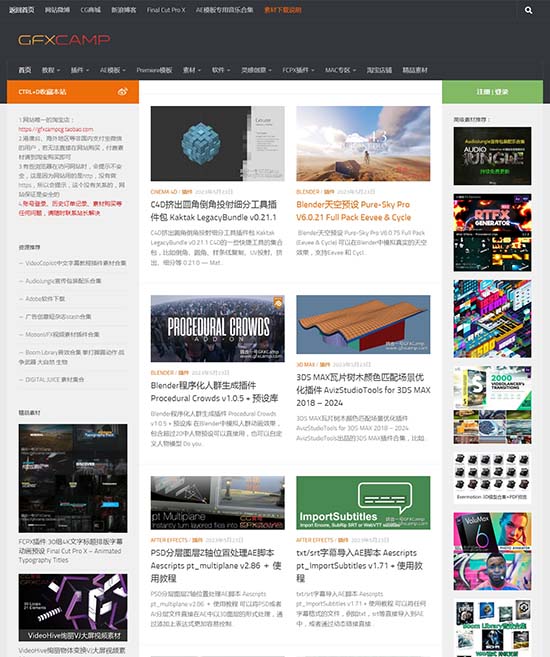Open the Procedural Crowds thumbnail

pyautogui.click(x=217, y=328)
